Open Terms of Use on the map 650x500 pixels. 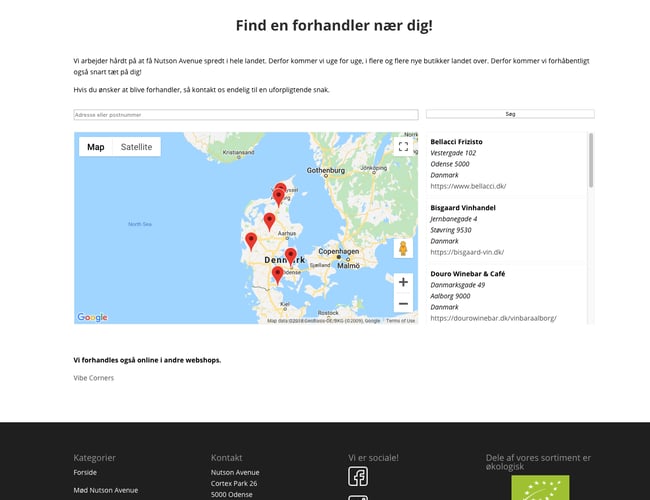(x=400, y=321)
